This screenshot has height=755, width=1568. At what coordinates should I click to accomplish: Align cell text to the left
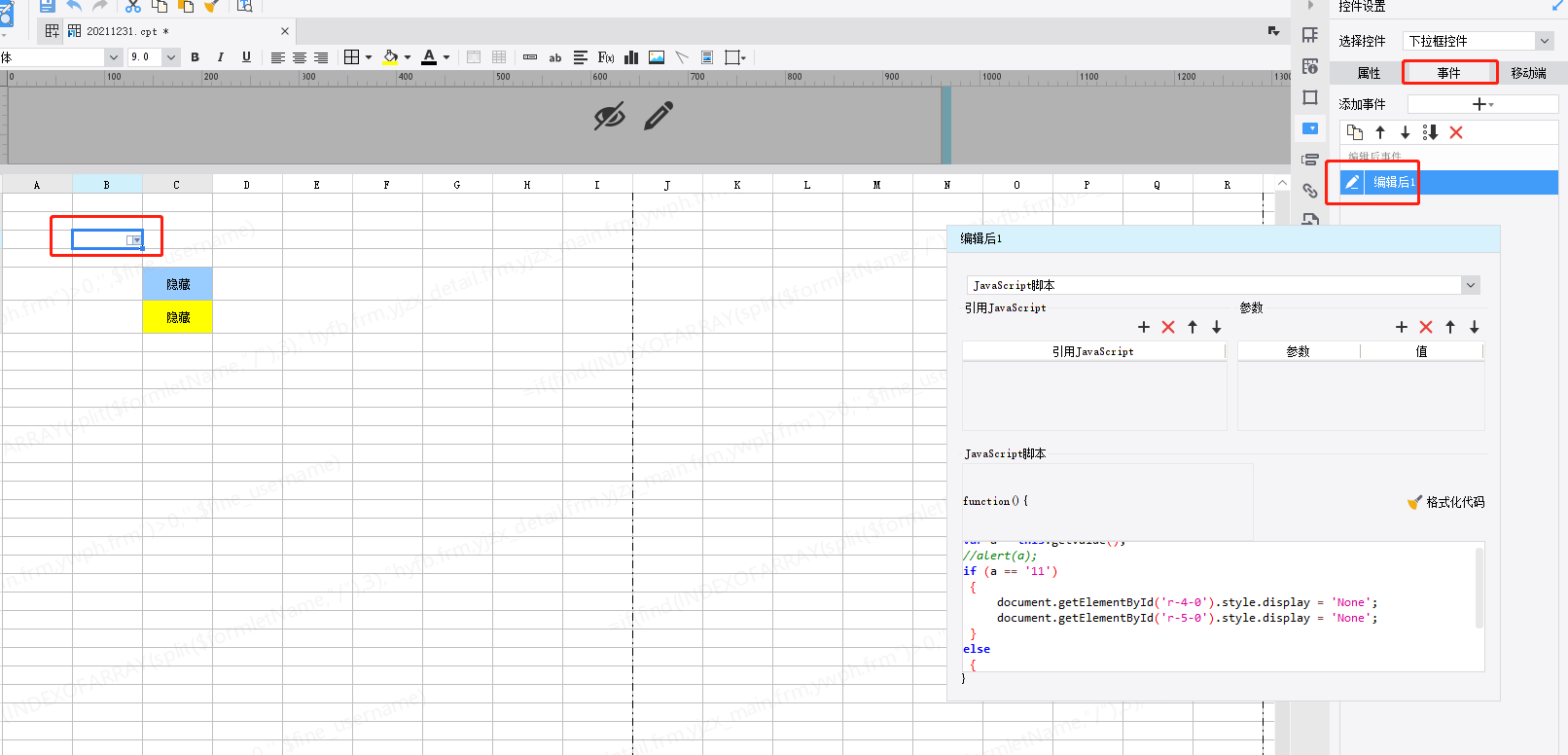click(x=278, y=57)
